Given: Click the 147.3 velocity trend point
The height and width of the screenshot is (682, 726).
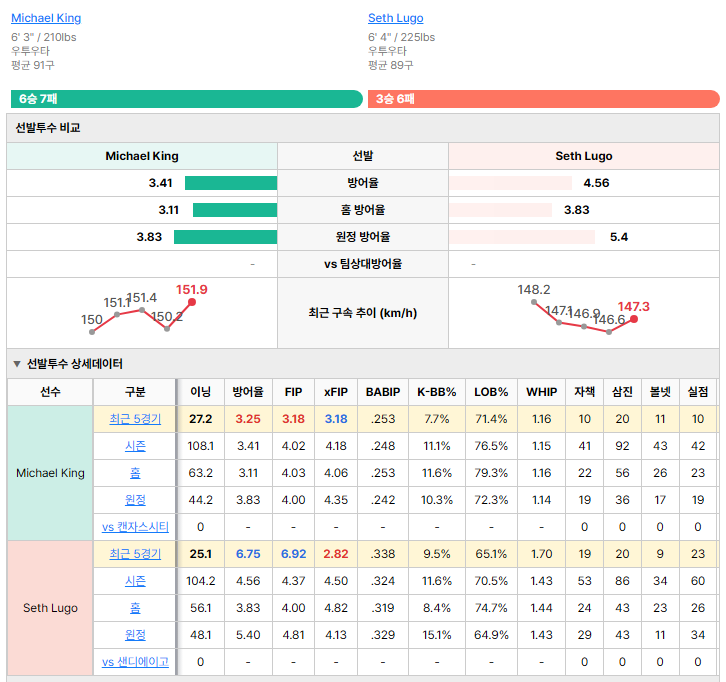Looking at the screenshot, I should coord(634,319).
